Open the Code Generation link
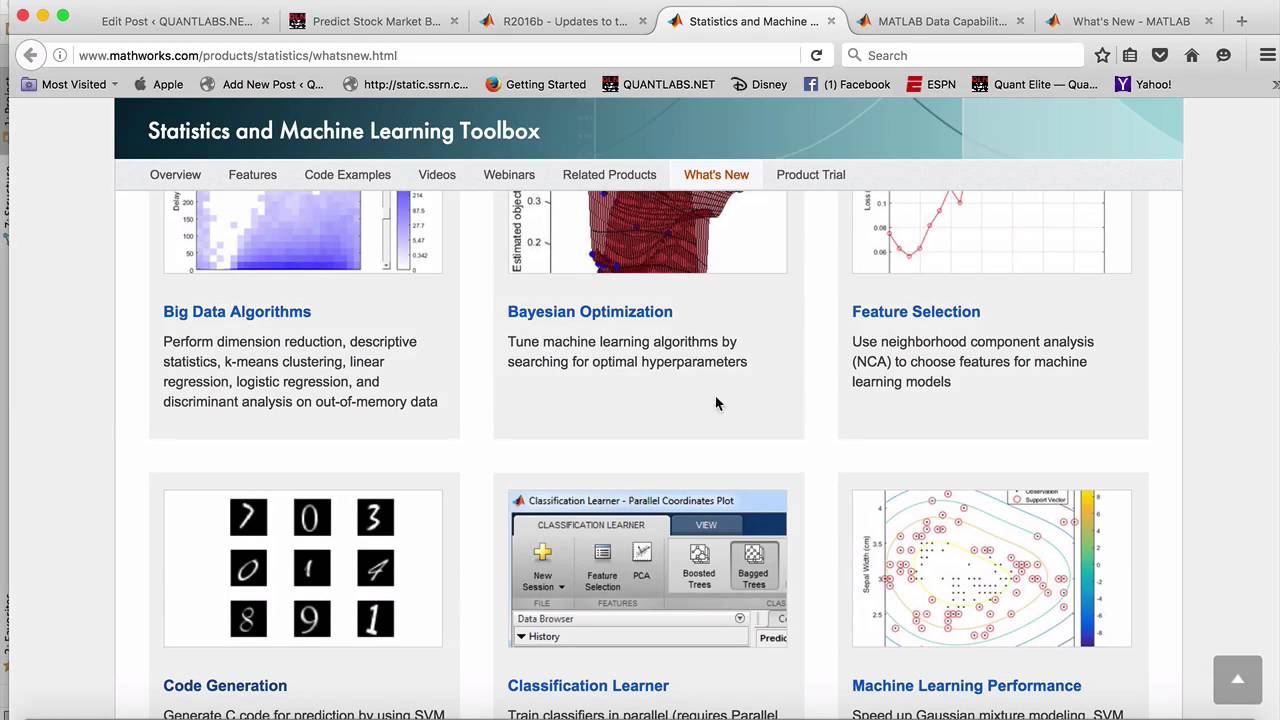Screen dimensions: 1280x720 (x=225, y=686)
